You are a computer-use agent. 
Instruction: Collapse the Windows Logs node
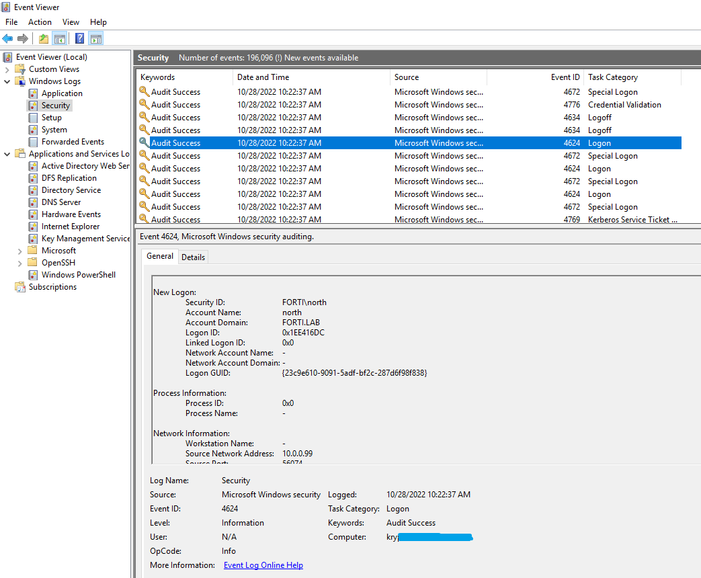coord(8,82)
